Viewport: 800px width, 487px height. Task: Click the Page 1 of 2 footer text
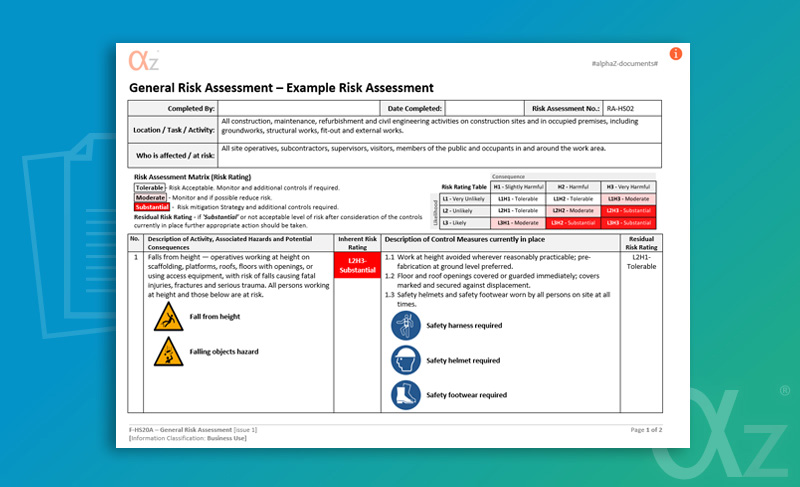point(646,429)
